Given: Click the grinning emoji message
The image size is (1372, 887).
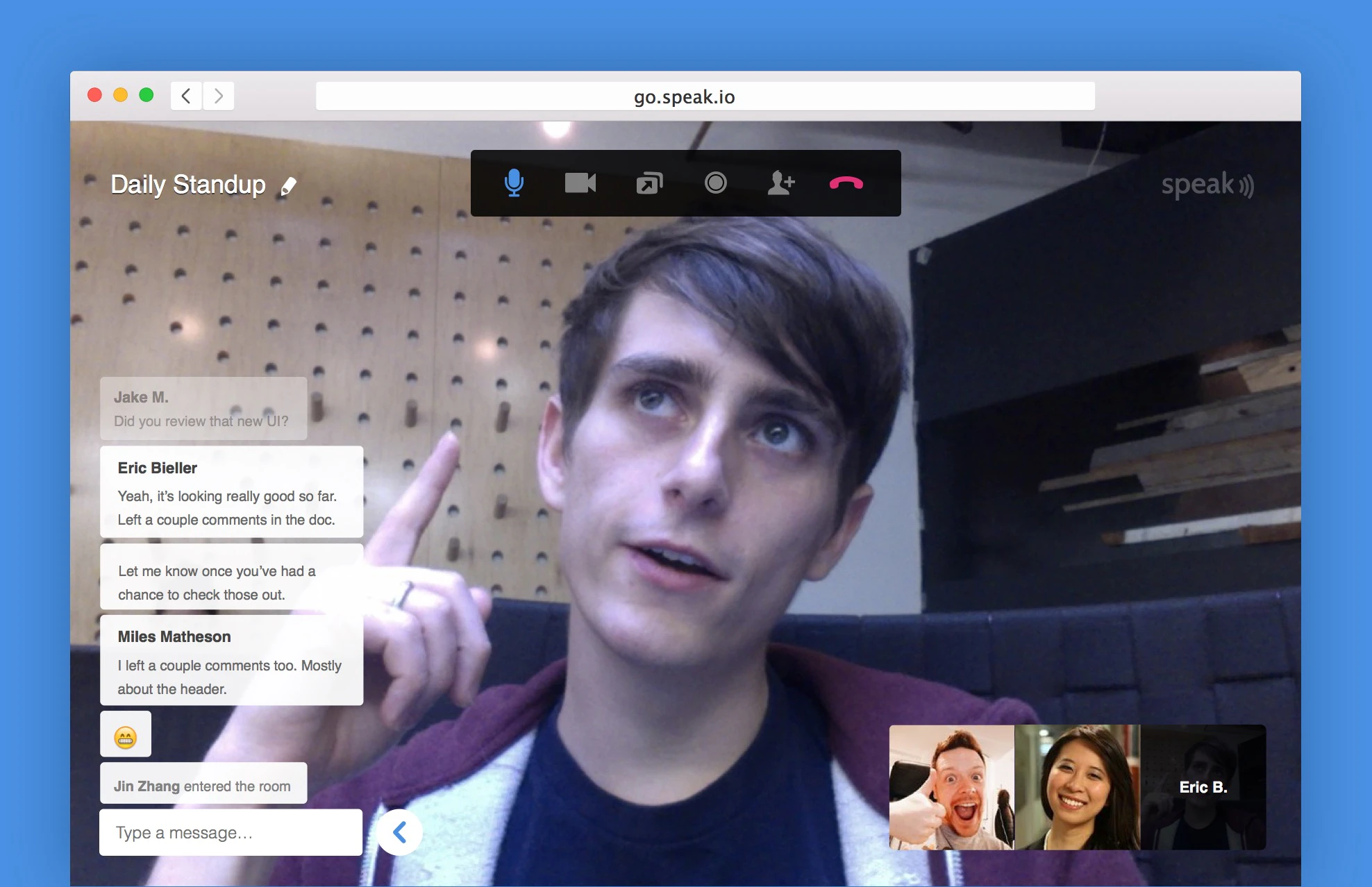Looking at the screenshot, I should pos(126,737).
